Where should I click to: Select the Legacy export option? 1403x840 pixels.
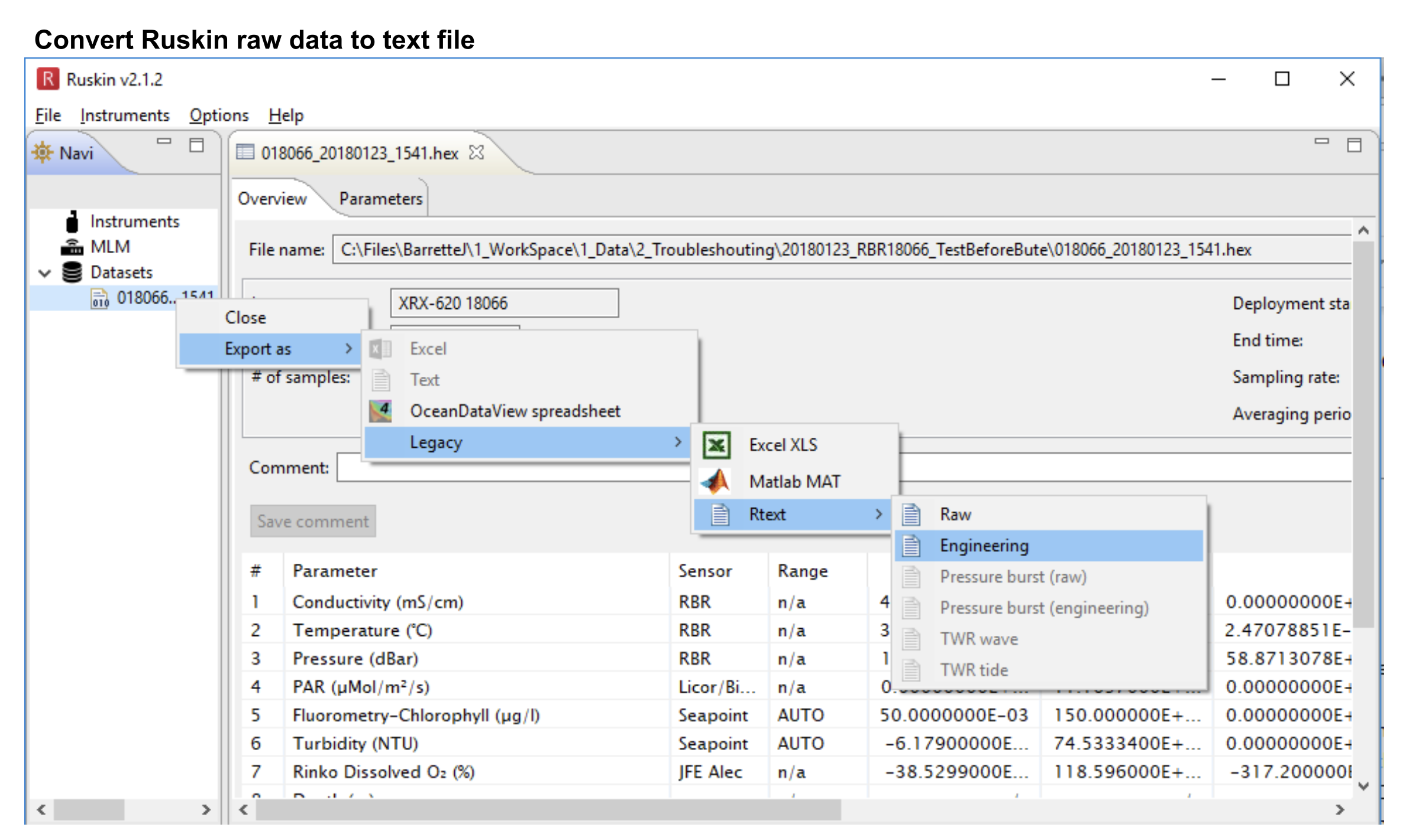[x=527, y=442]
